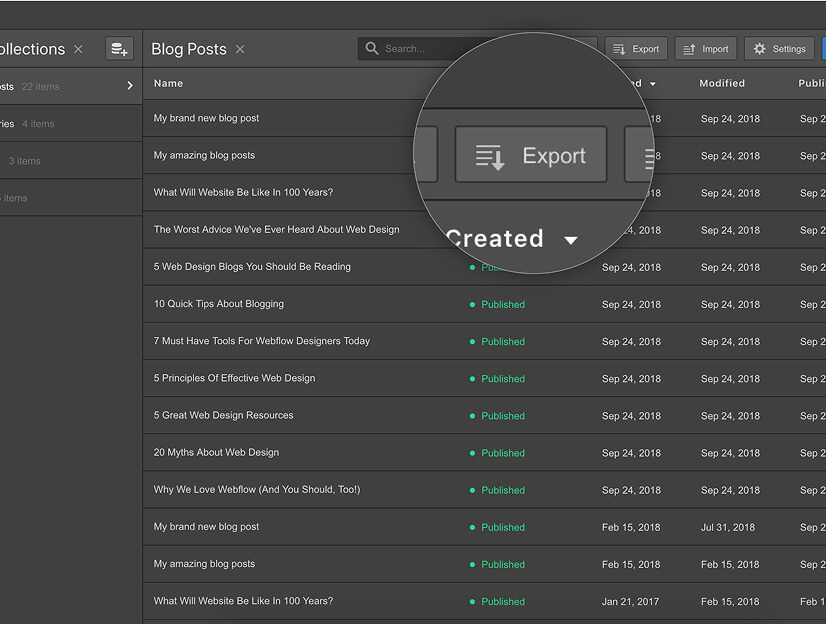This screenshot has width=826, height=624.
Task: Open '7 Must Have Tools For Webflow Designers Today'
Action: coord(262,341)
